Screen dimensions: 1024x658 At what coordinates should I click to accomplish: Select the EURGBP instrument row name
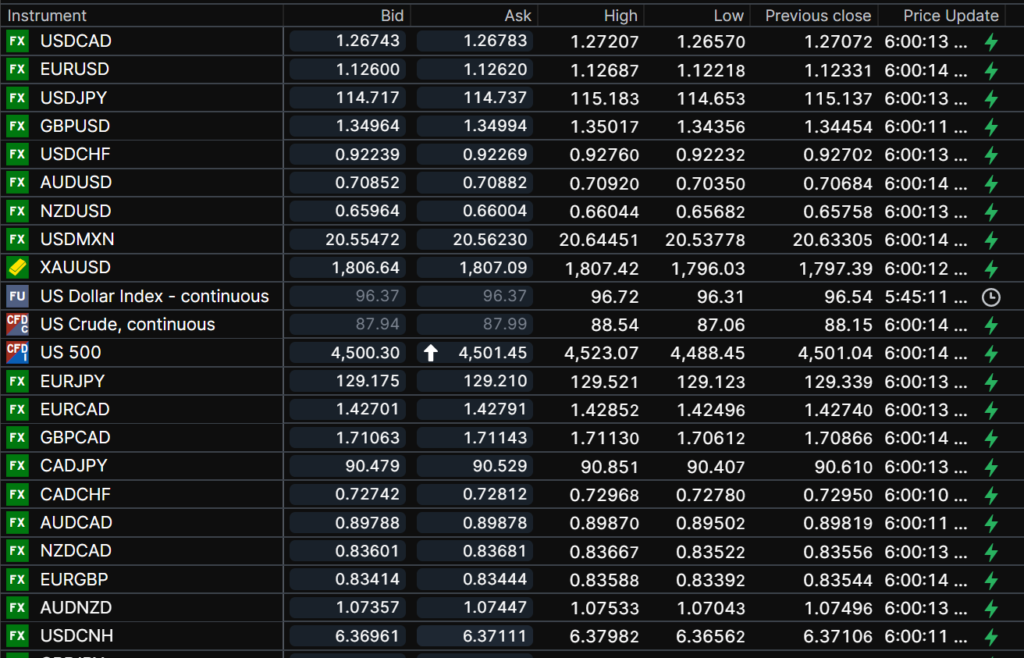75,579
